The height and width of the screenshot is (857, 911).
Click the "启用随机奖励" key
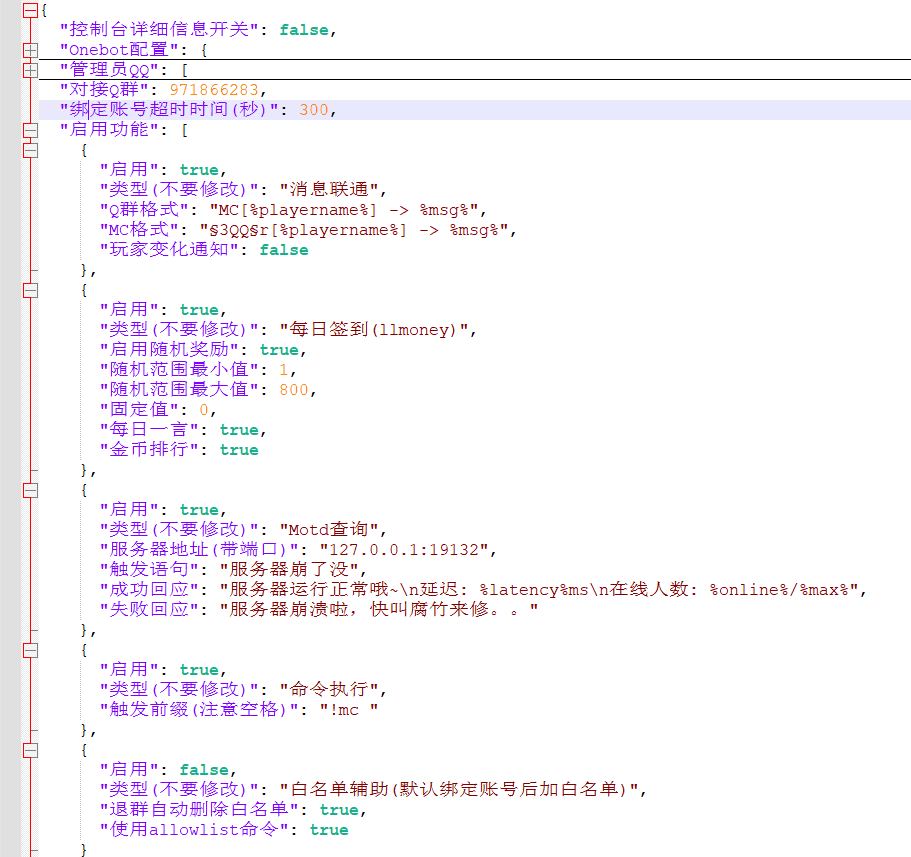[x=169, y=350]
